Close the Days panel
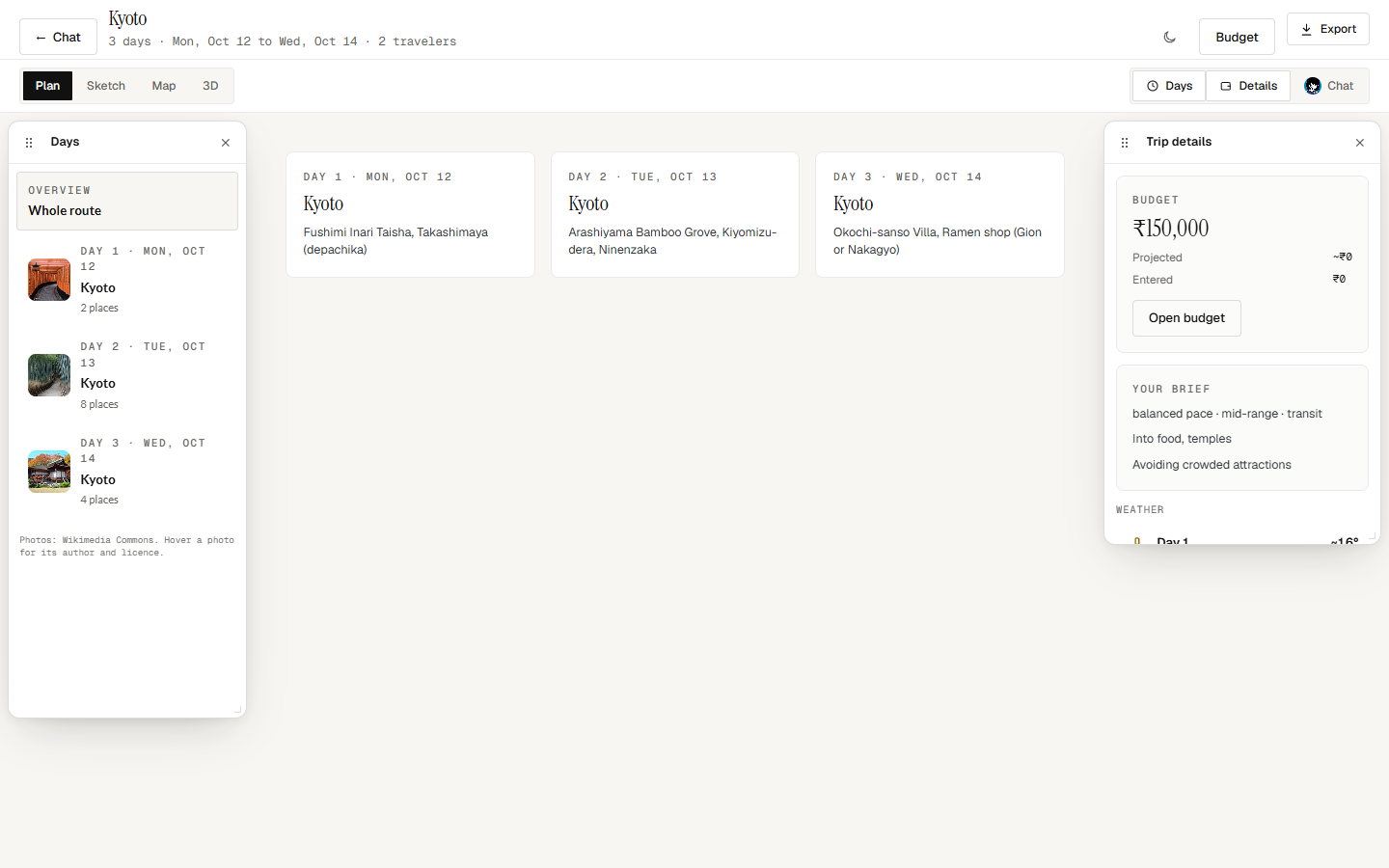Viewport: 1389px width, 868px height. coord(226,143)
